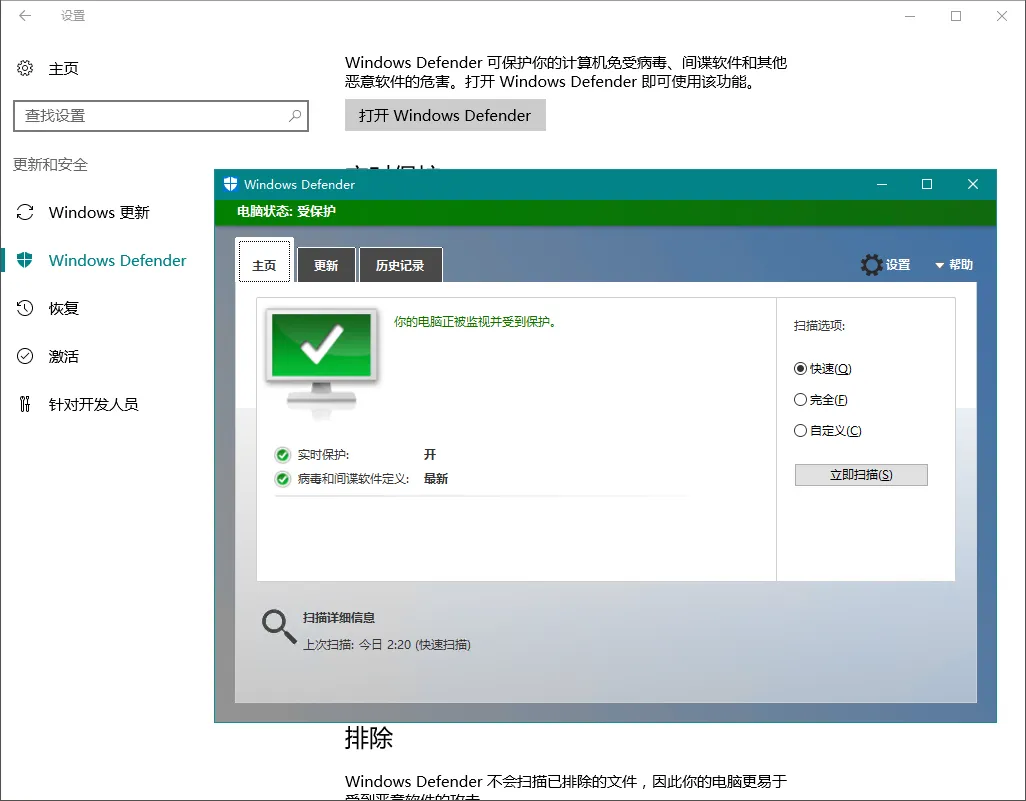The image size is (1026, 801).
Task: Close the Settings window
Action: click(1002, 16)
